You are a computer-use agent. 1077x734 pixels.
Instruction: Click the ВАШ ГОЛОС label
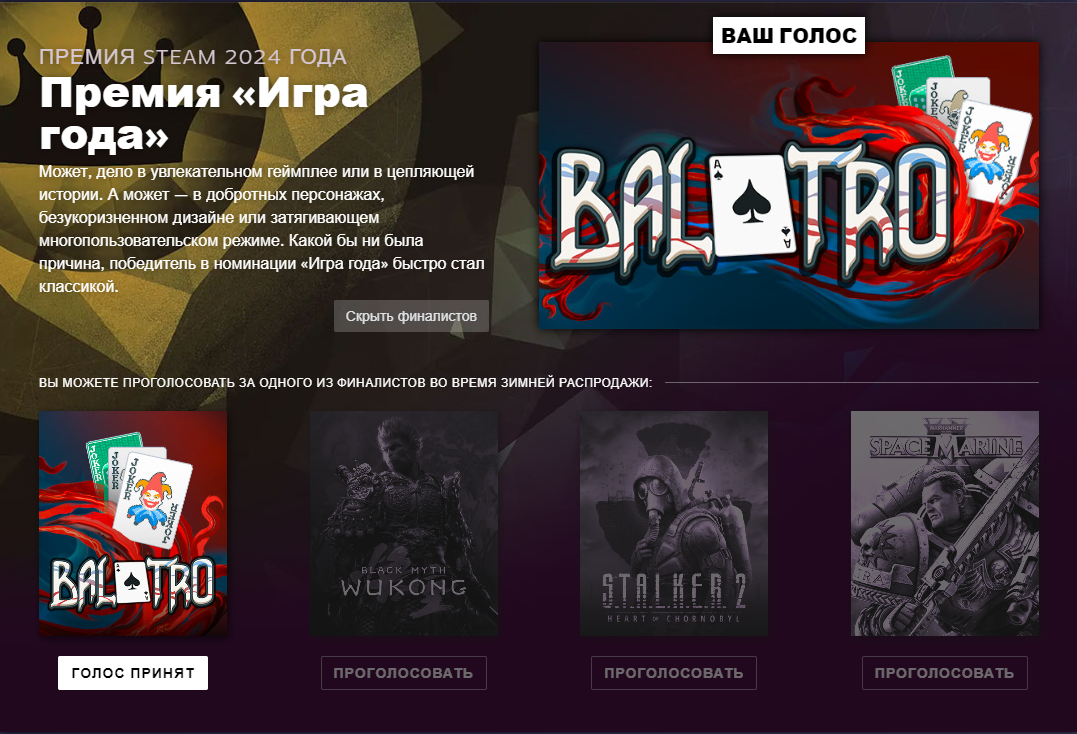(x=789, y=36)
